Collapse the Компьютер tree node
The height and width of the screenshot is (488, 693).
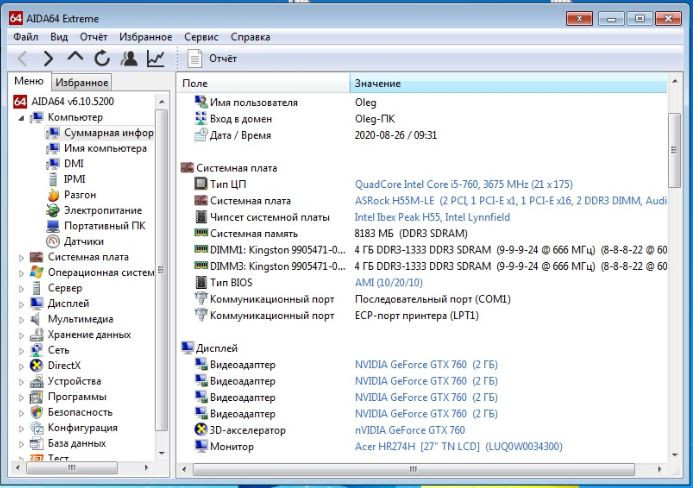tap(22, 117)
